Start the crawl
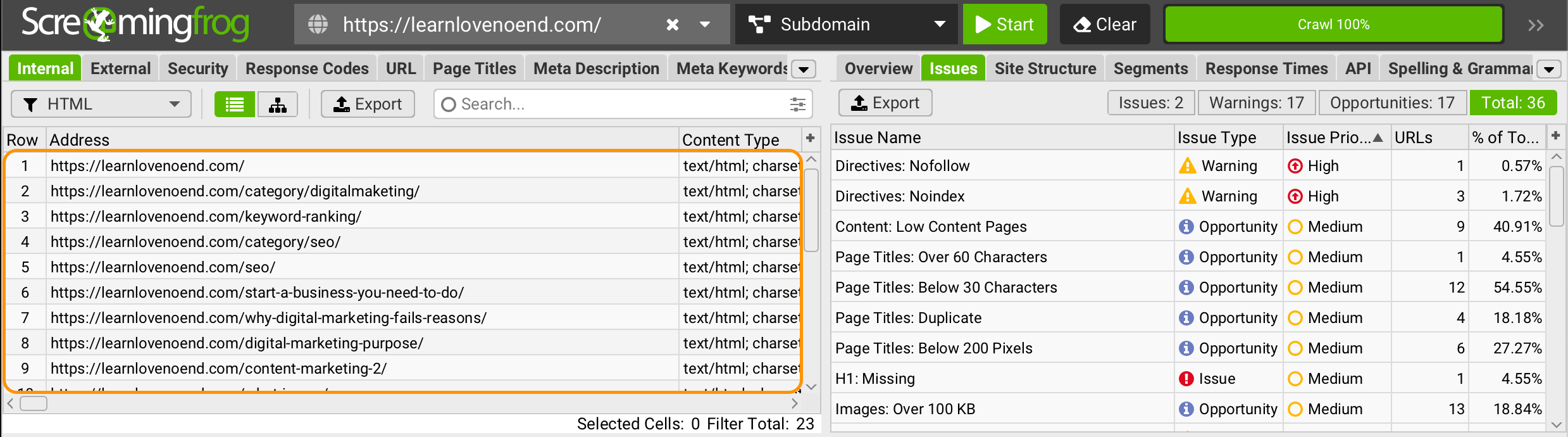 [1005, 24]
